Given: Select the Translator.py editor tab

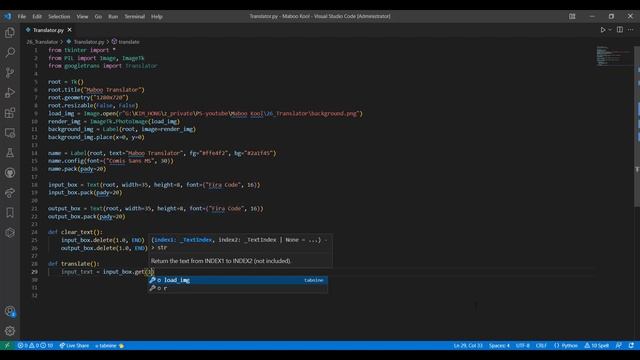Looking at the screenshot, I should coord(49,30).
